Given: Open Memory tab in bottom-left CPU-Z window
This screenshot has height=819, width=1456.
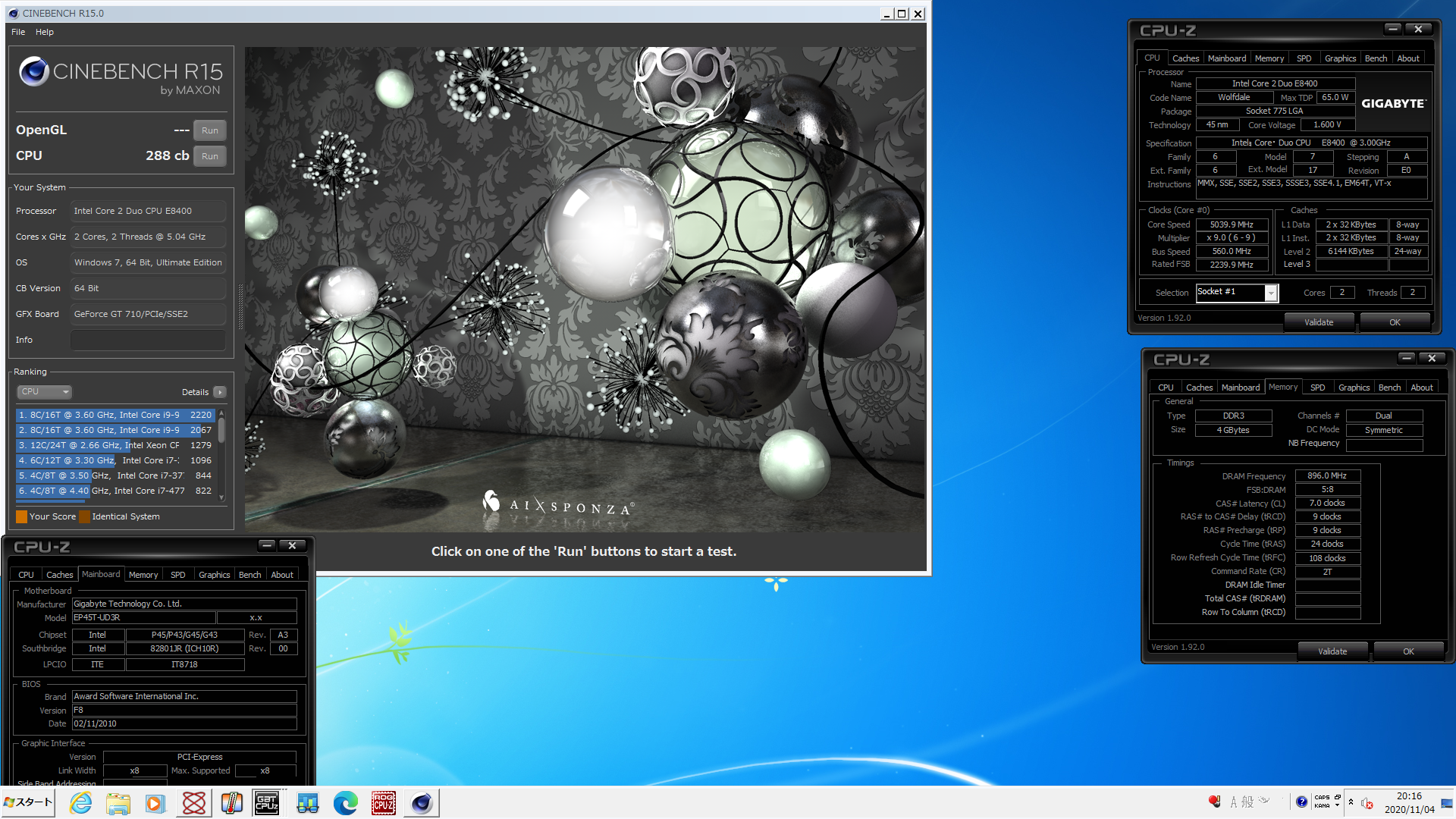Looking at the screenshot, I should tap(143, 575).
